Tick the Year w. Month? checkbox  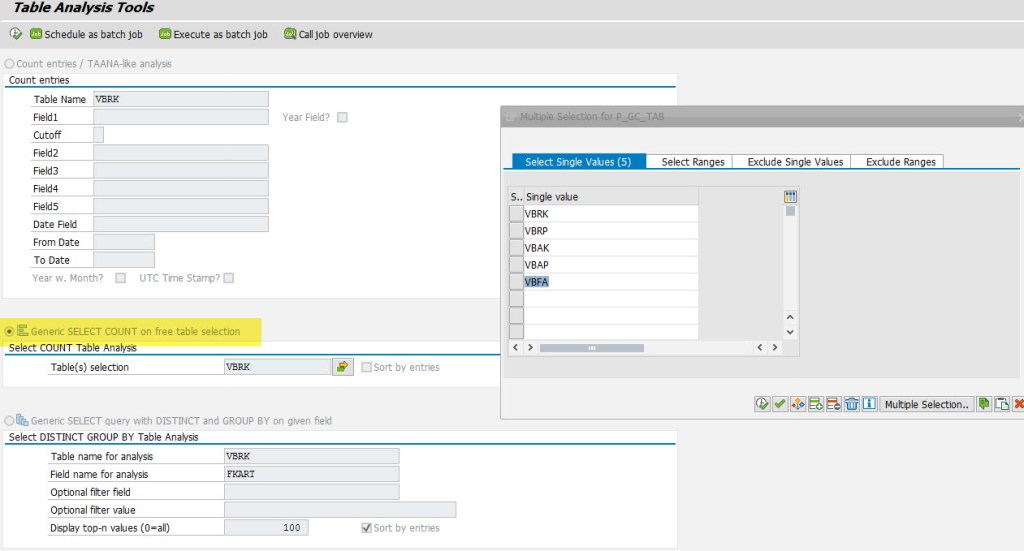(120, 278)
